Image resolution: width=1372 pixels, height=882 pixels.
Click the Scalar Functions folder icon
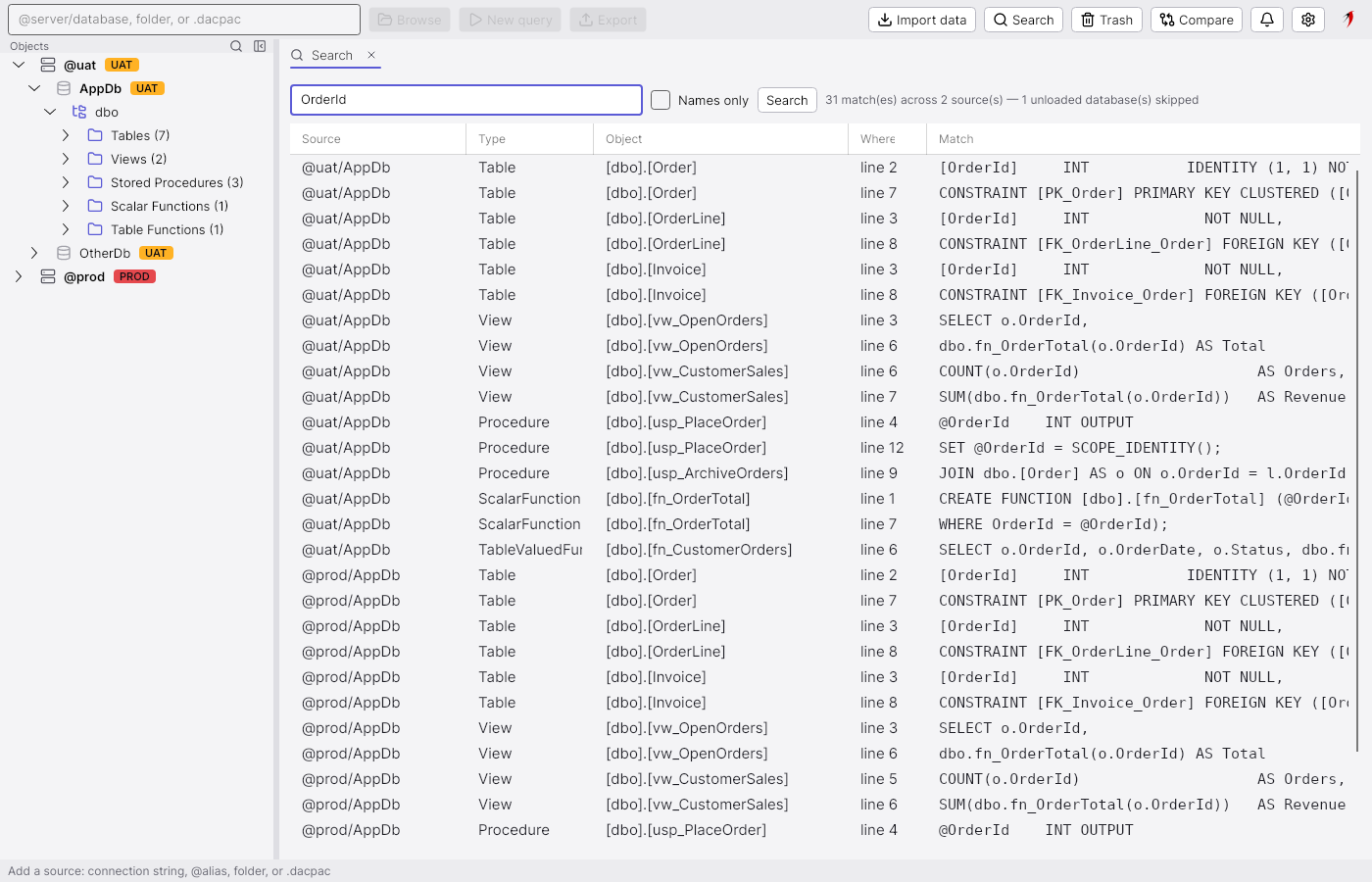(95, 206)
